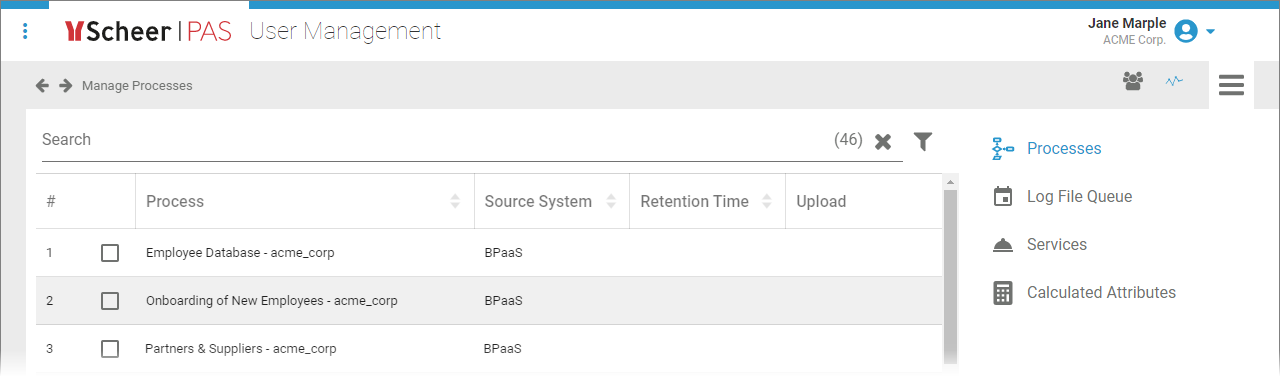Open the activity pulse icon
This screenshot has height=377, width=1280.
point(1174,81)
